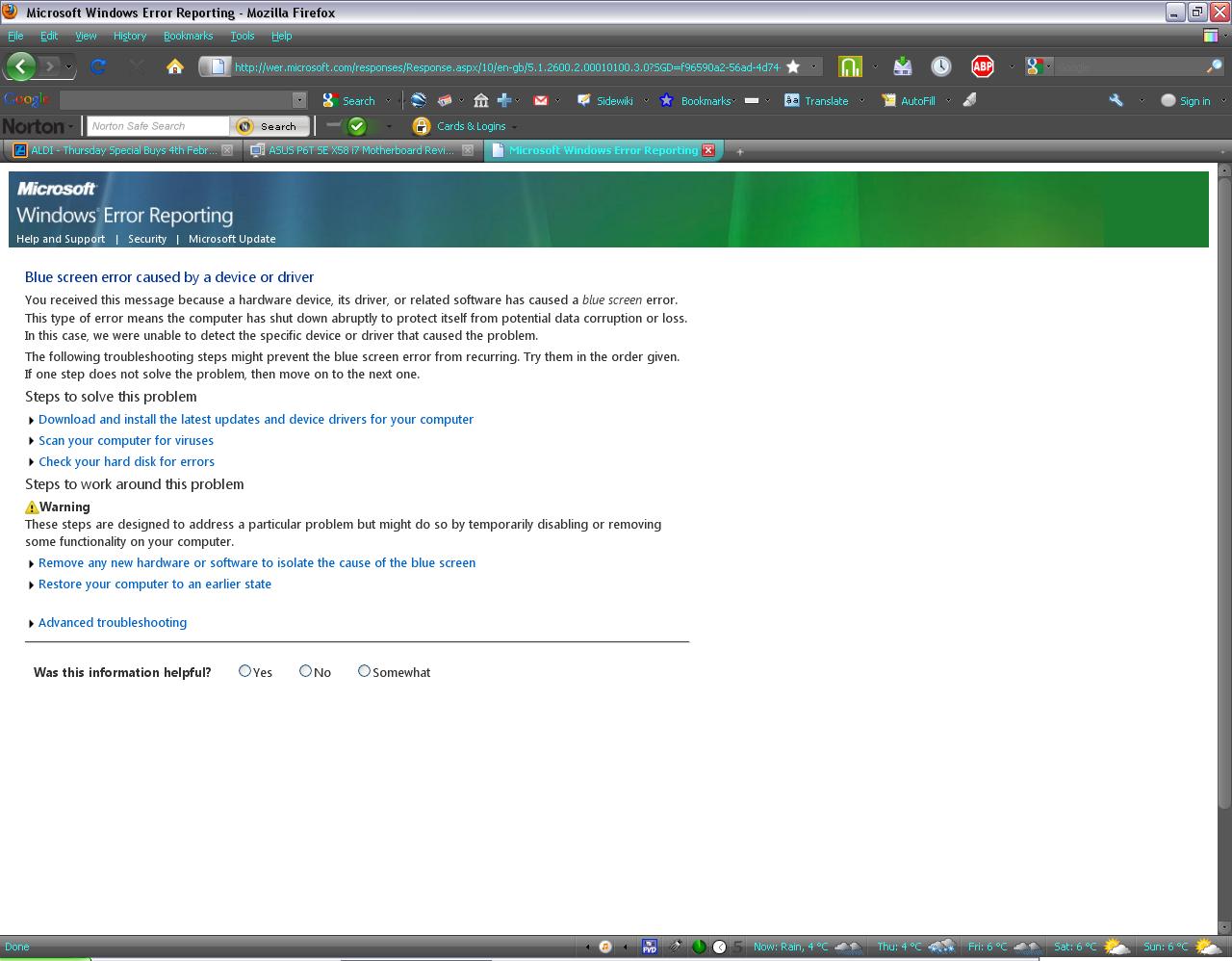Select the No radio button
This screenshot has height=961, width=1232.
[305, 671]
